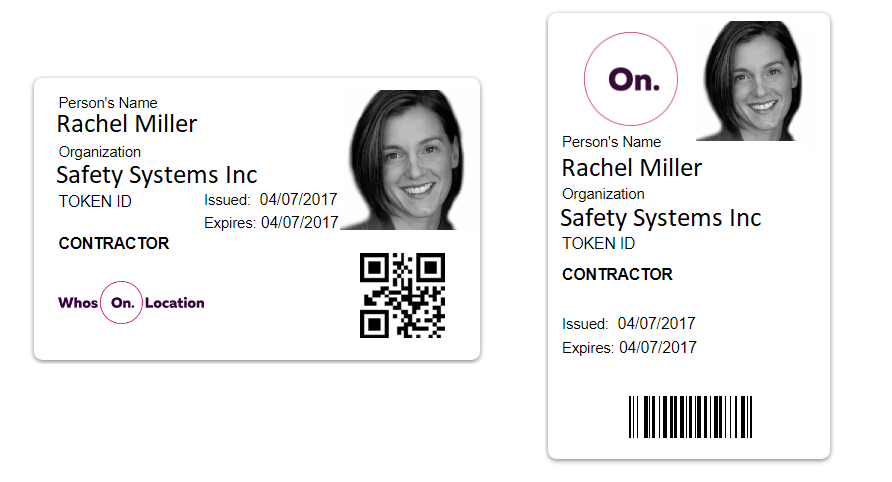892x482 pixels.
Task: Click the Whos text in the logo
Action: click(78, 303)
